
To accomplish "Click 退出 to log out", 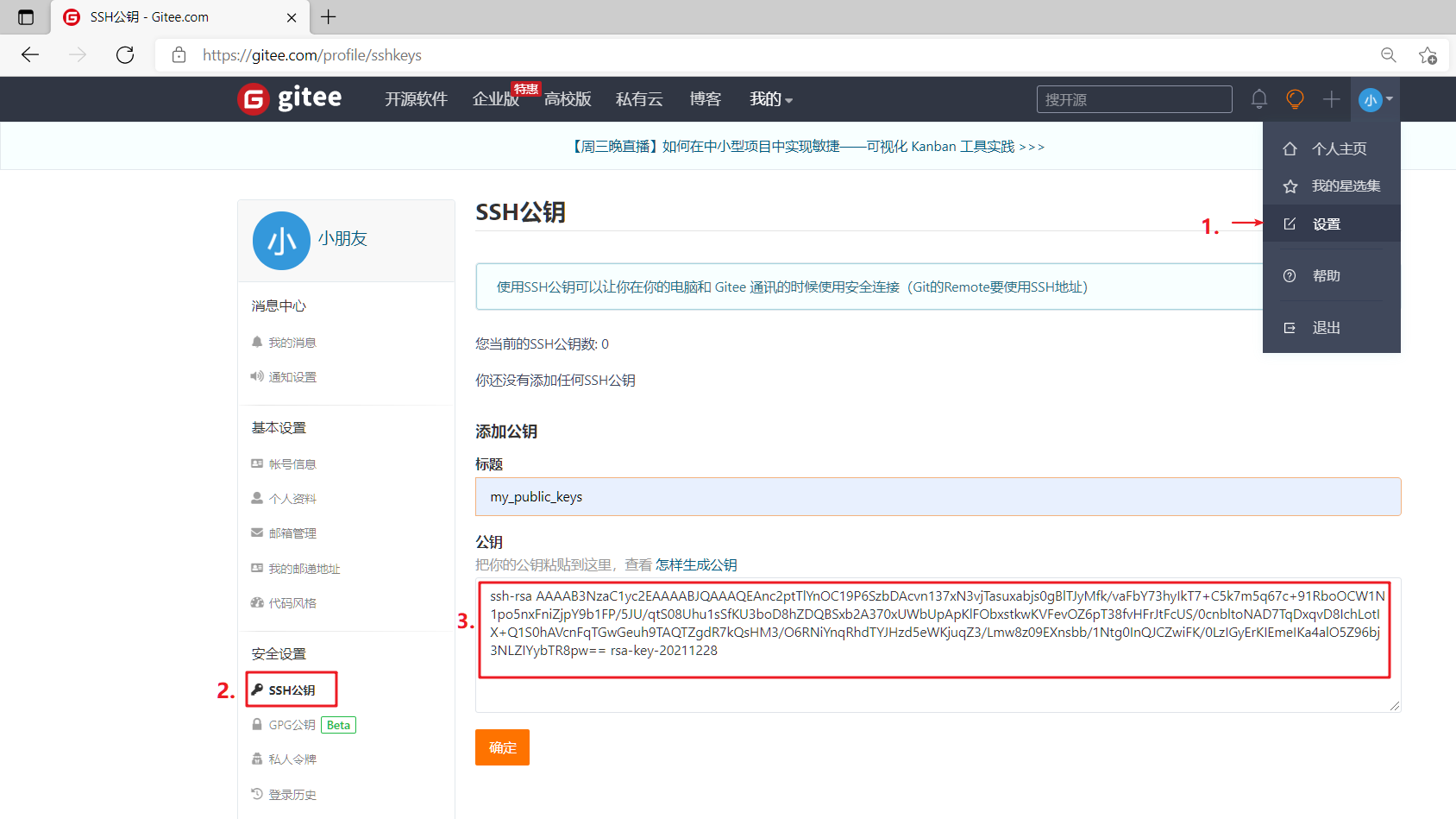I will click(1326, 327).
